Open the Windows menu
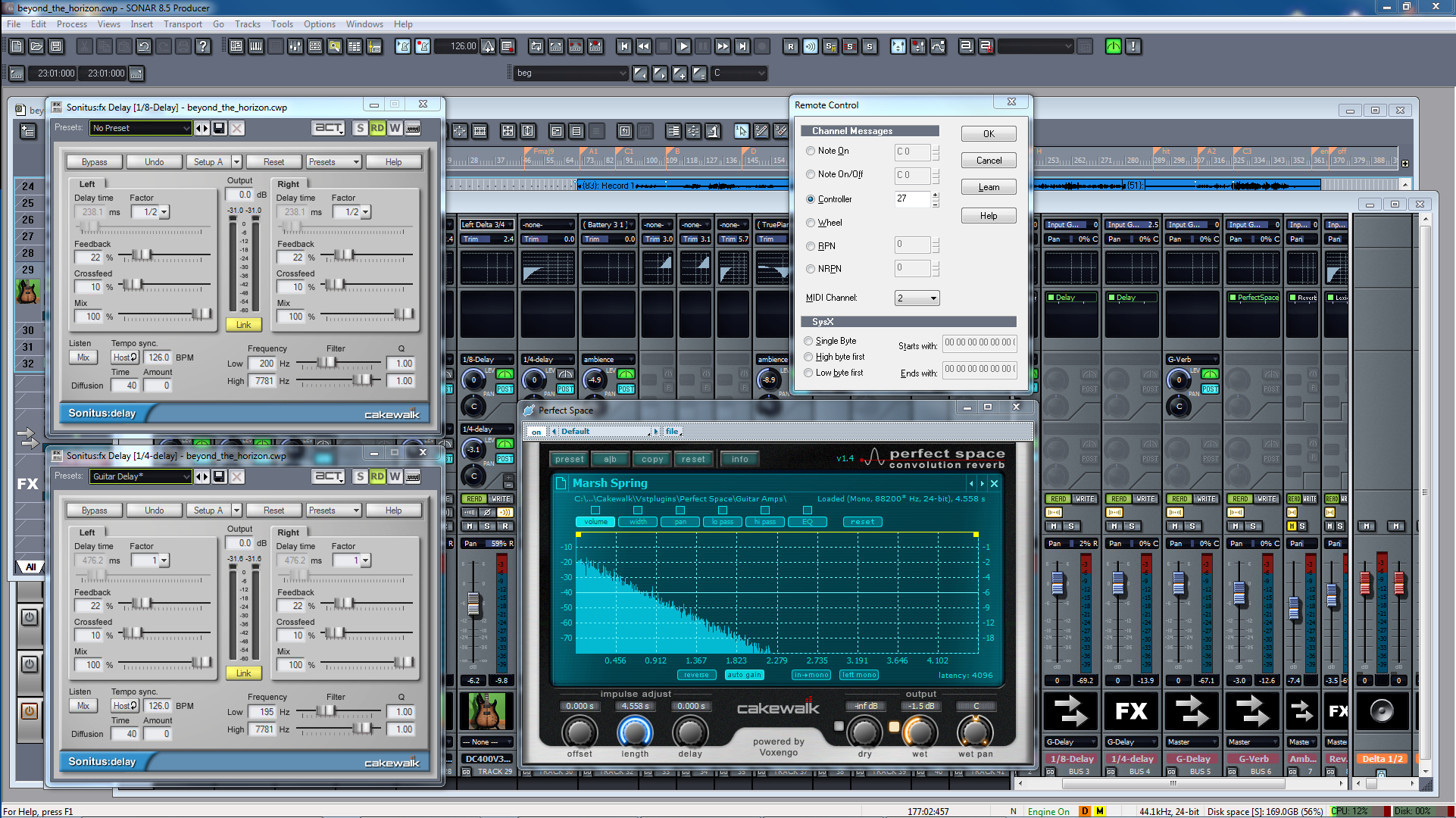The image size is (1456, 818). (x=364, y=24)
